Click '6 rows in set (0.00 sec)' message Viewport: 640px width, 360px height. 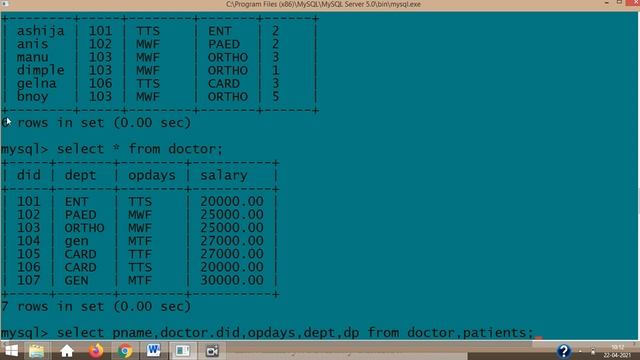(x=96, y=122)
